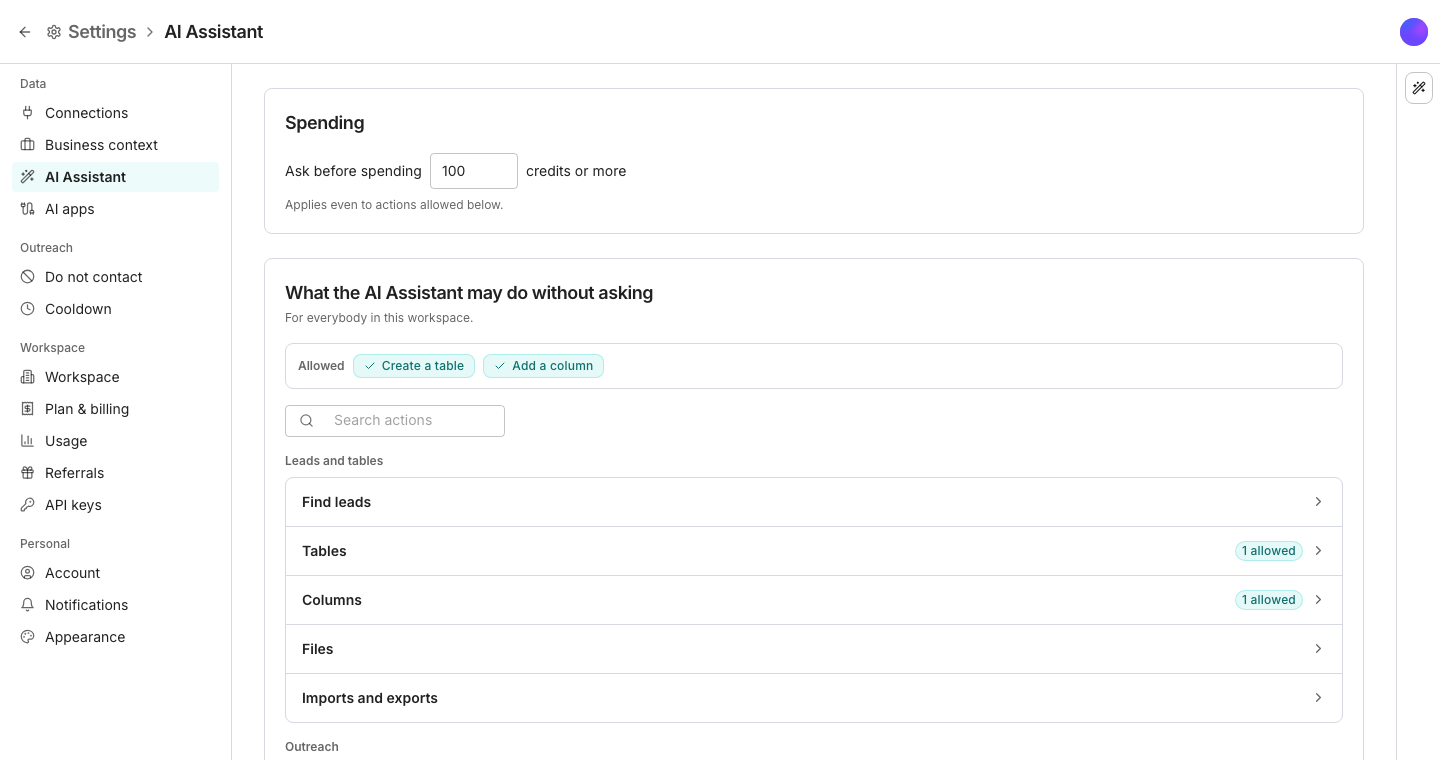Open AI Assistant settings in sidebar

[x=115, y=177]
